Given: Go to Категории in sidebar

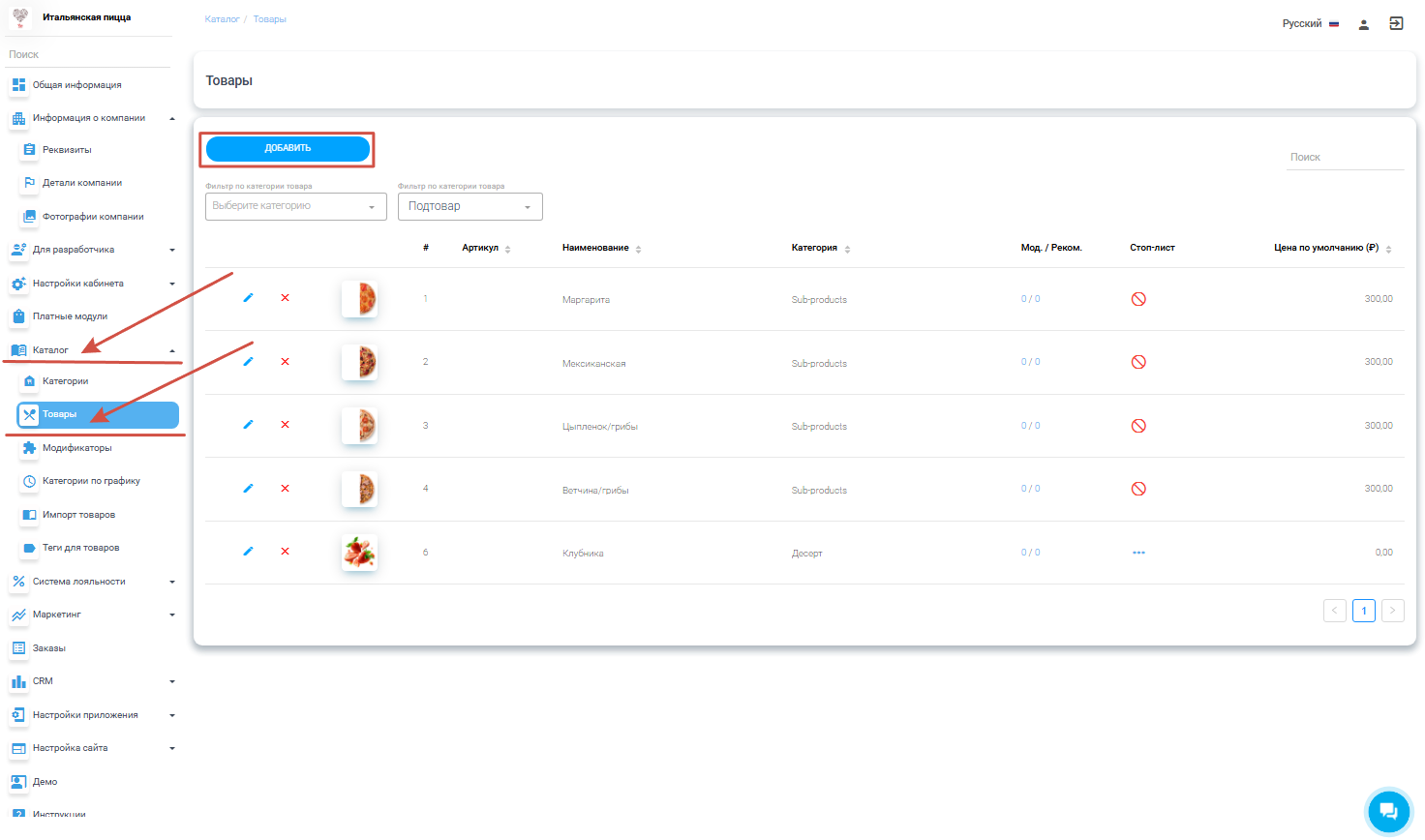Looking at the screenshot, I should (65, 381).
